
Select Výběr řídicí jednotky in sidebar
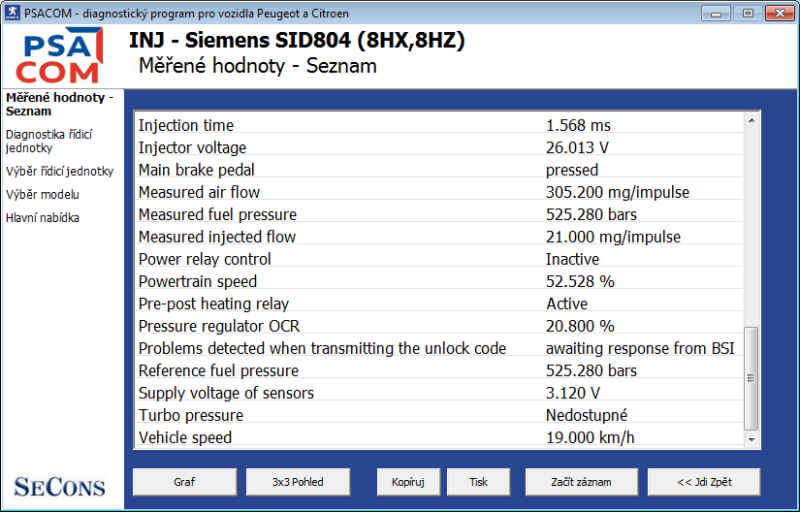pyautogui.click(x=59, y=171)
